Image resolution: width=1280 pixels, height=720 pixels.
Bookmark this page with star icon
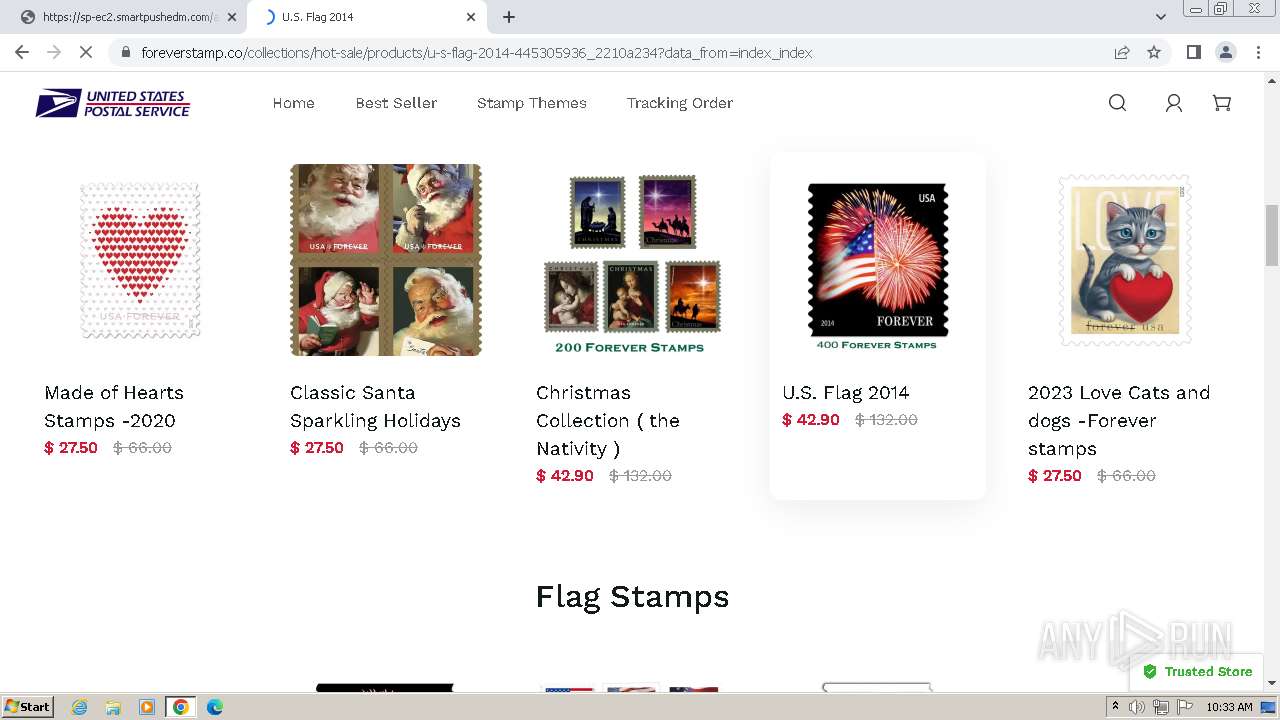(1154, 52)
